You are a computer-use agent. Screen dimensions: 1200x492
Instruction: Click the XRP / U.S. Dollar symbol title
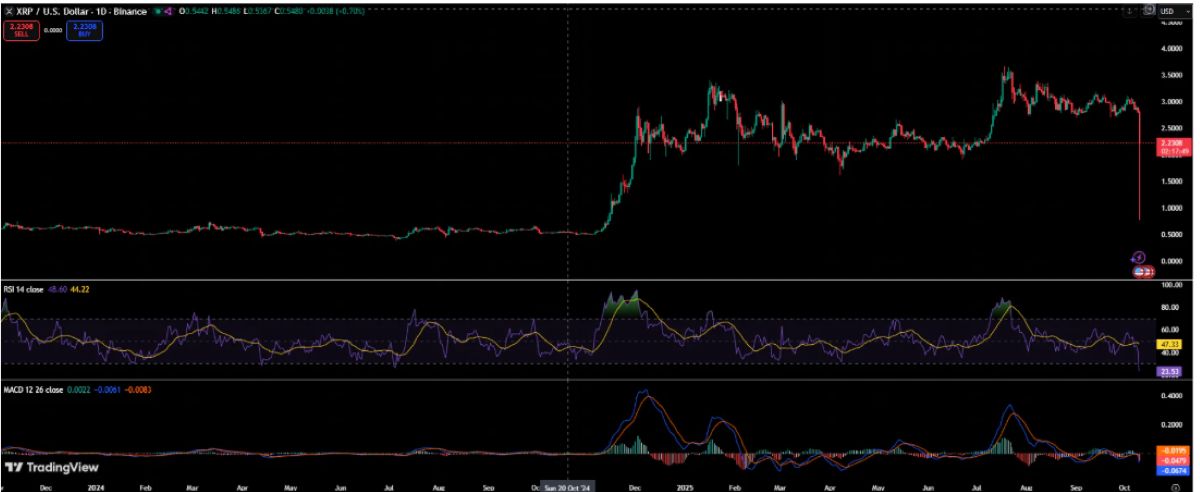coord(52,10)
